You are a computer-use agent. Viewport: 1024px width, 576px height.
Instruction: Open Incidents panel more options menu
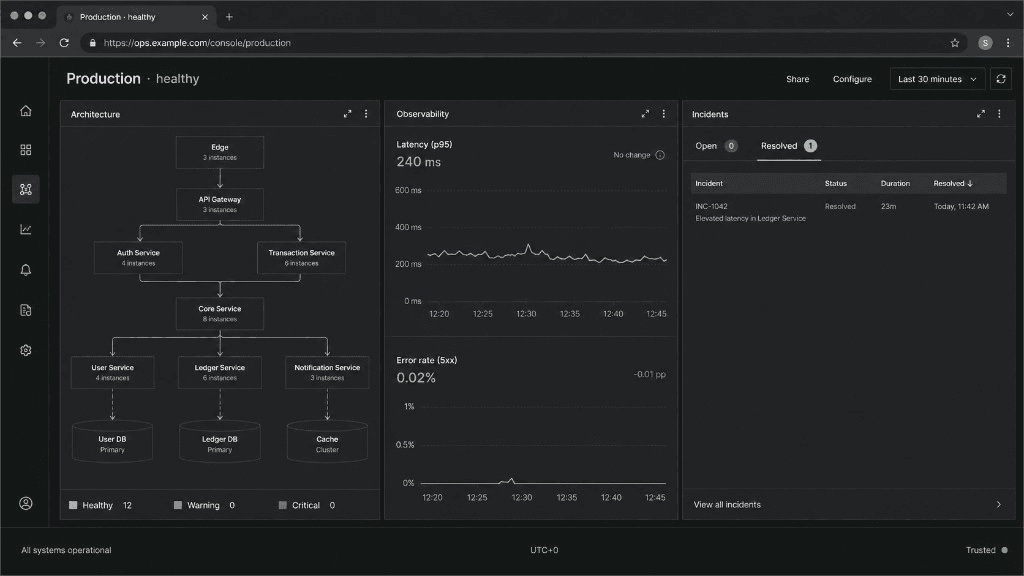(999, 114)
